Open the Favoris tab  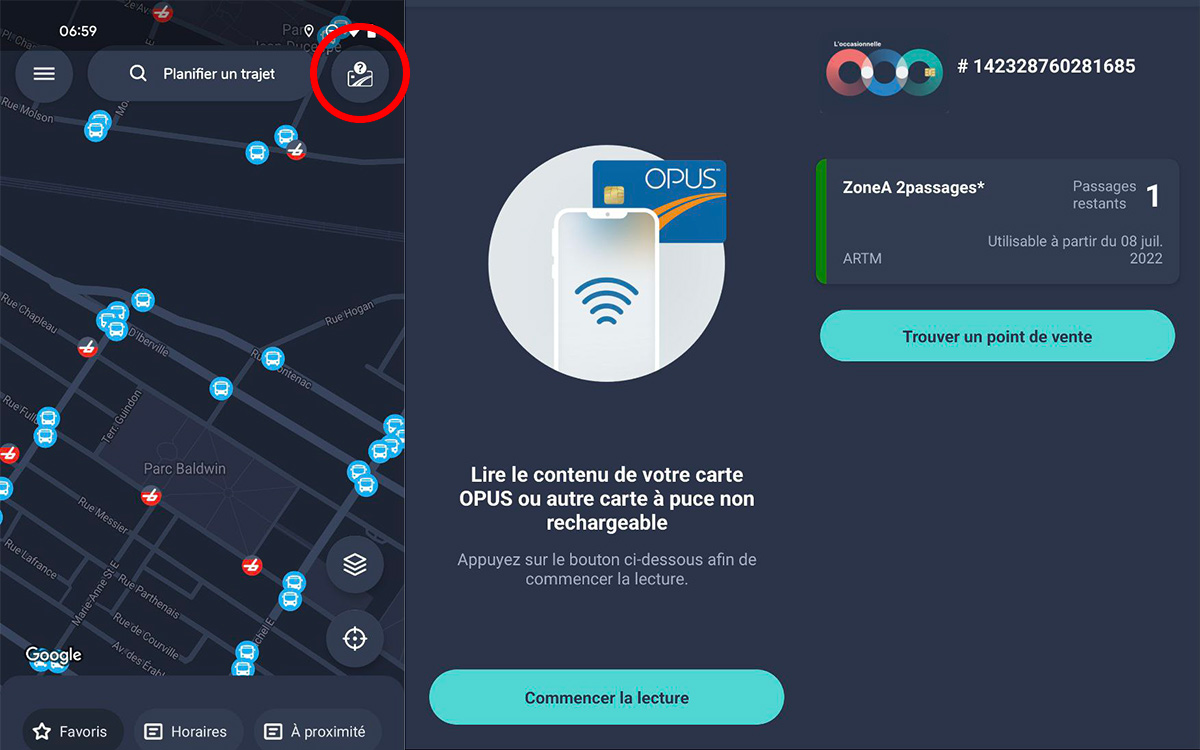tap(71, 731)
